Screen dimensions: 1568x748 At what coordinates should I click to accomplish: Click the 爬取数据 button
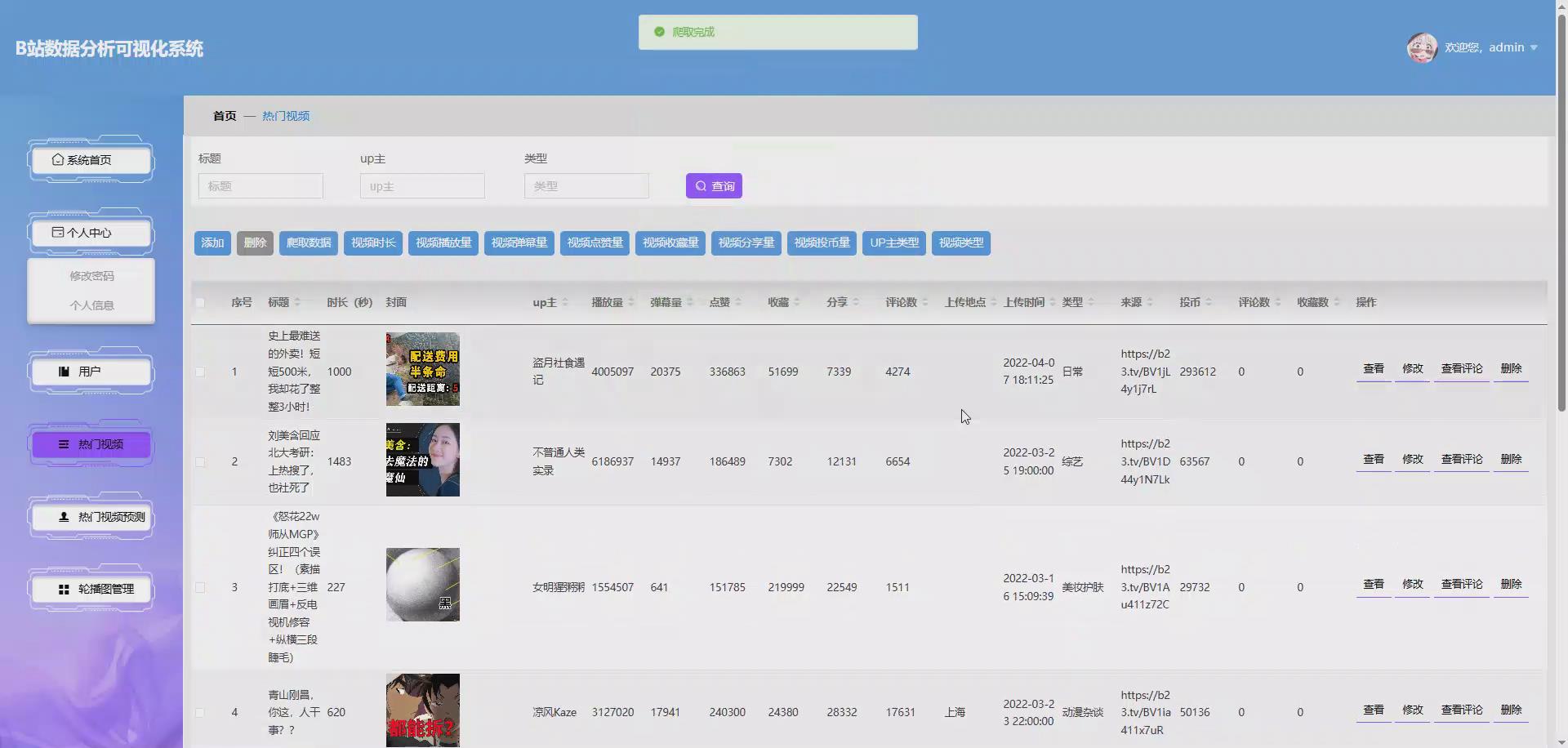(x=309, y=243)
